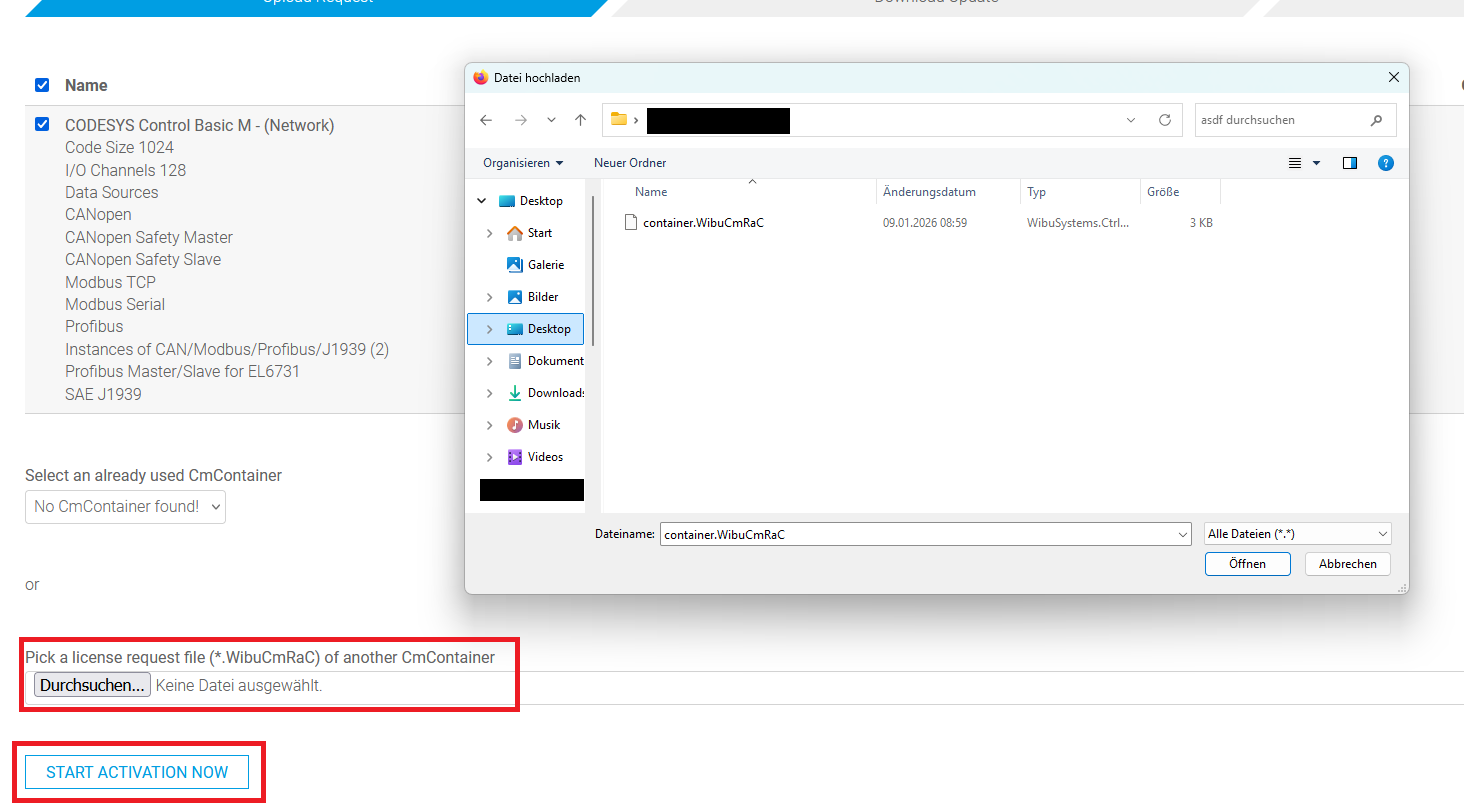Refresh the folder listing
The width and height of the screenshot is (1466, 812).
(x=1164, y=120)
